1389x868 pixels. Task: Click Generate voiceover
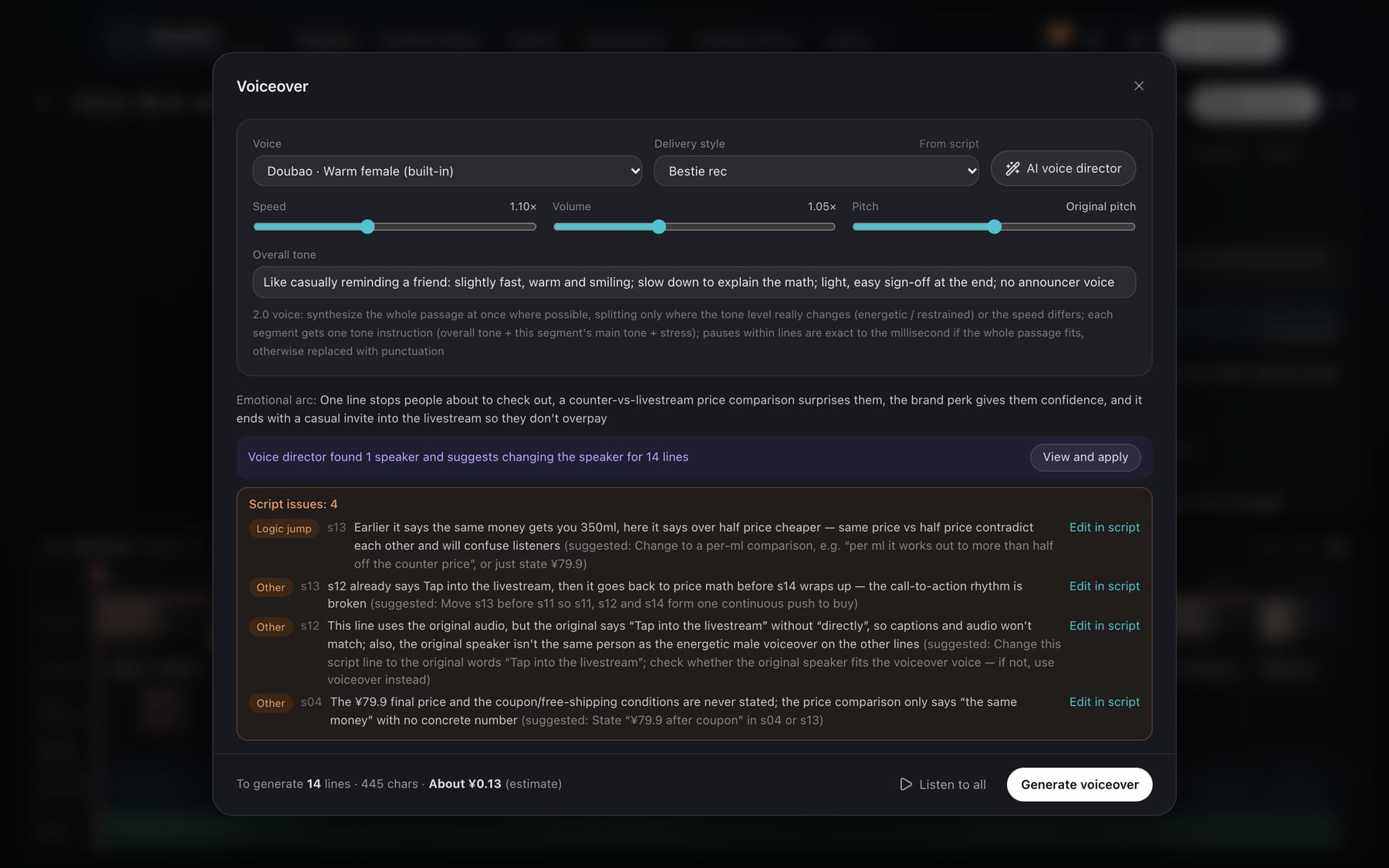pyautogui.click(x=1080, y=784)
